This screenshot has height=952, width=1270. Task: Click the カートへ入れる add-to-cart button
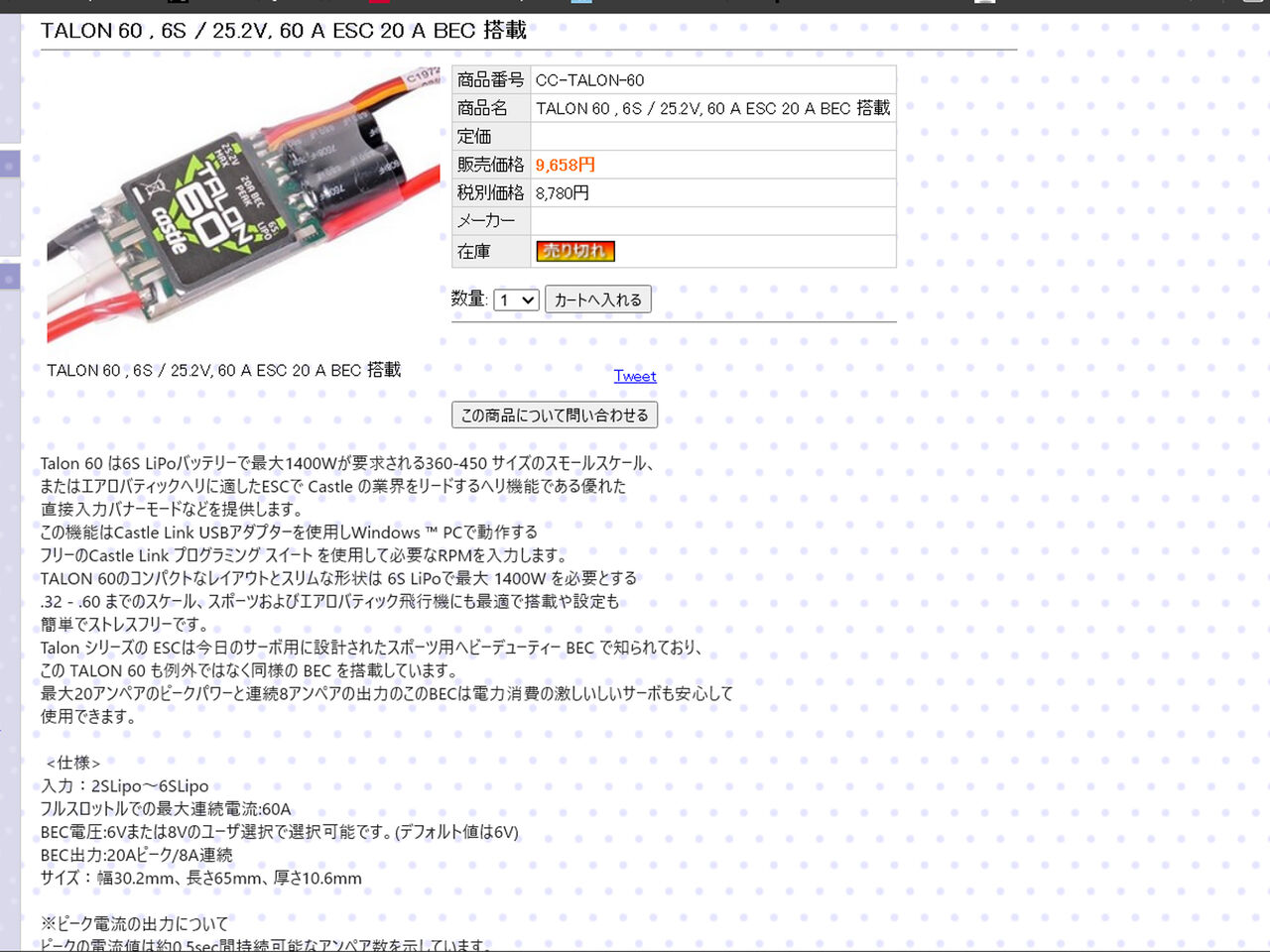click(597, 299)
